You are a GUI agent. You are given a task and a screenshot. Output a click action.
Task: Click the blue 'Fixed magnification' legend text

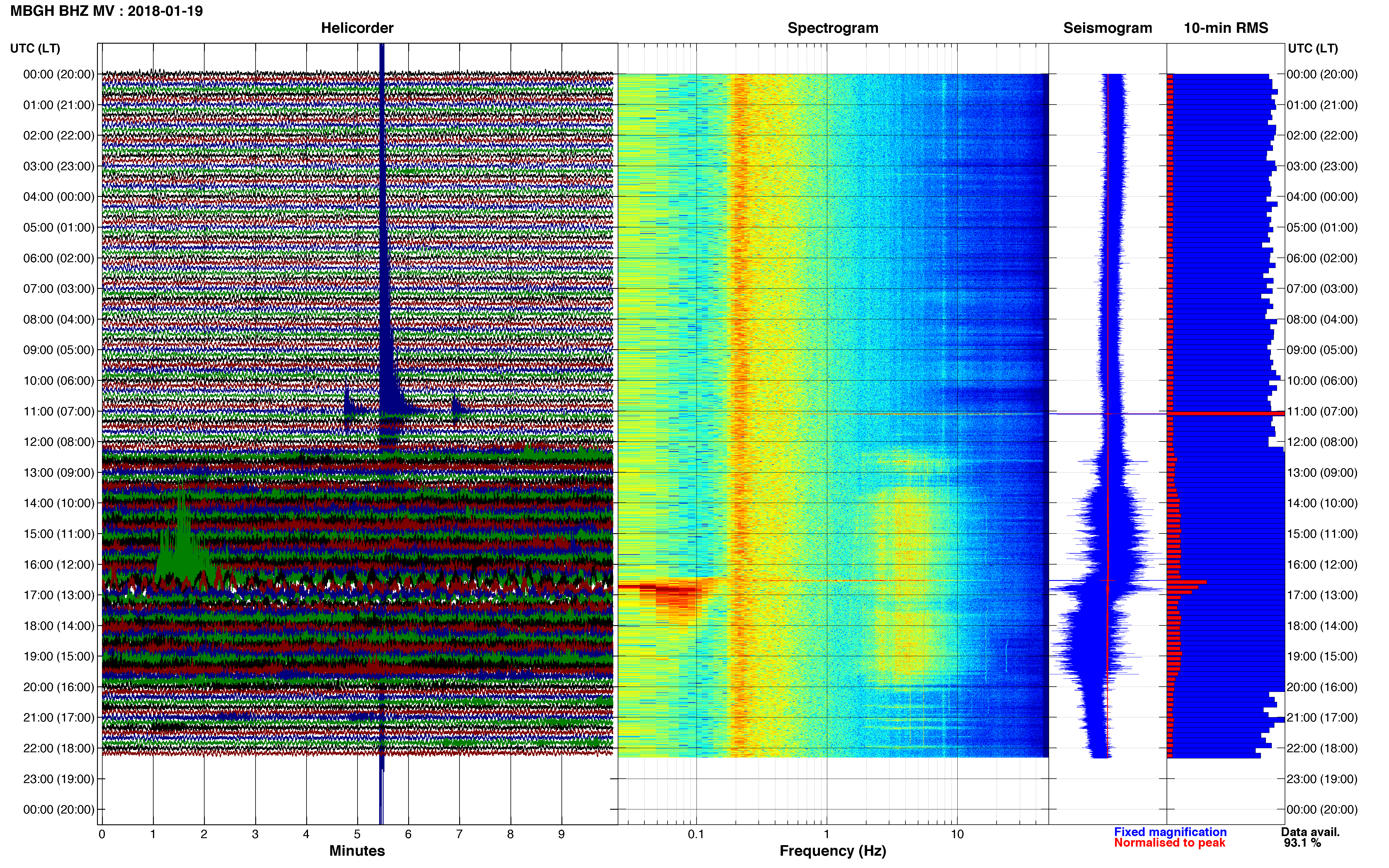click(x=1170, y=832)
